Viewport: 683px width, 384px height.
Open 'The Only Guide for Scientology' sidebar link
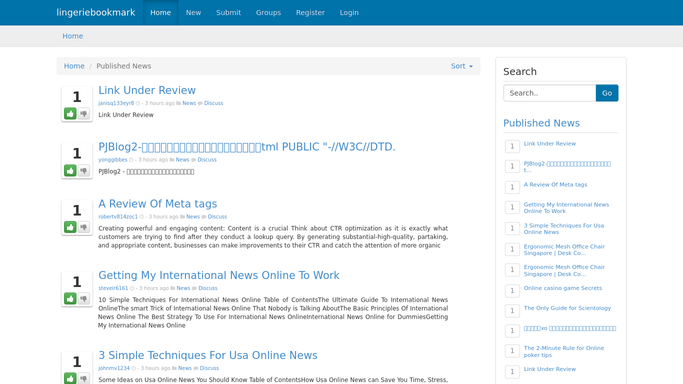pos(567,308)
